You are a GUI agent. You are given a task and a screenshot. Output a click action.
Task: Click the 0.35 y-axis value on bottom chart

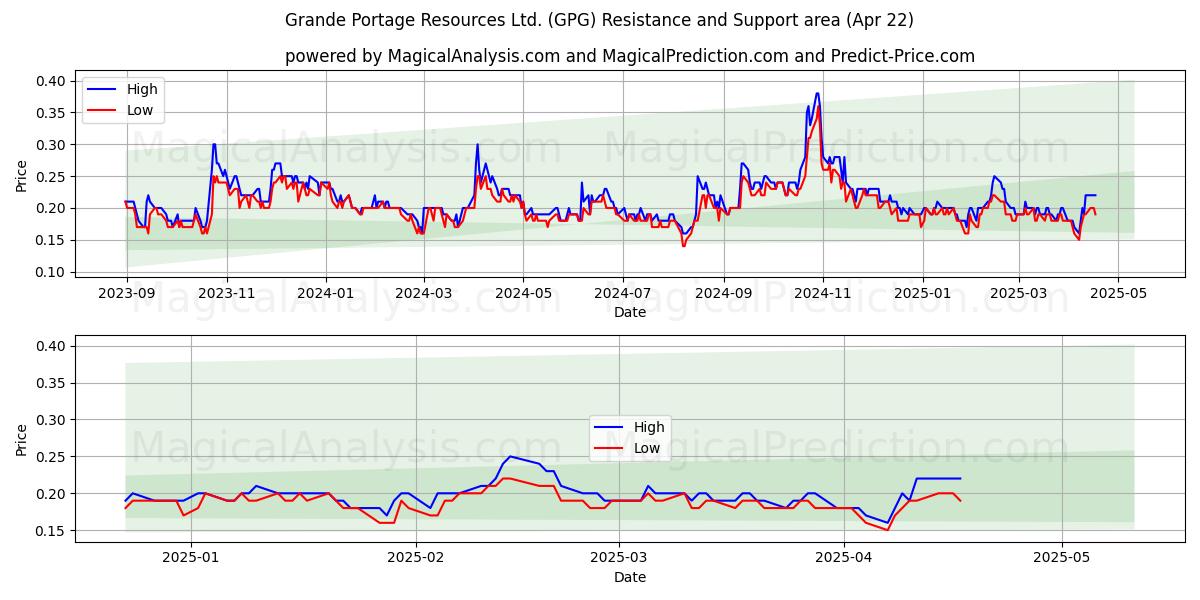pos(51,383)
